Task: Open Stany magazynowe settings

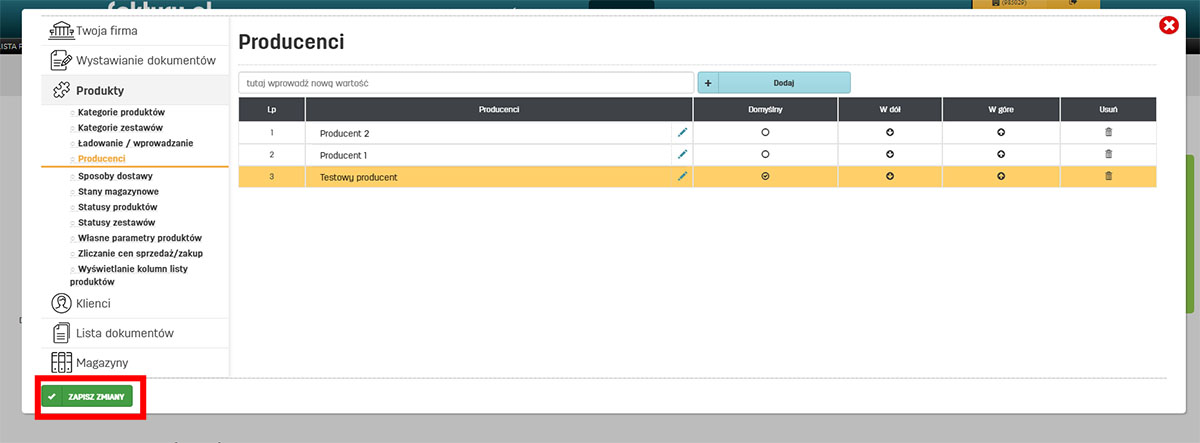Action: 118,191
